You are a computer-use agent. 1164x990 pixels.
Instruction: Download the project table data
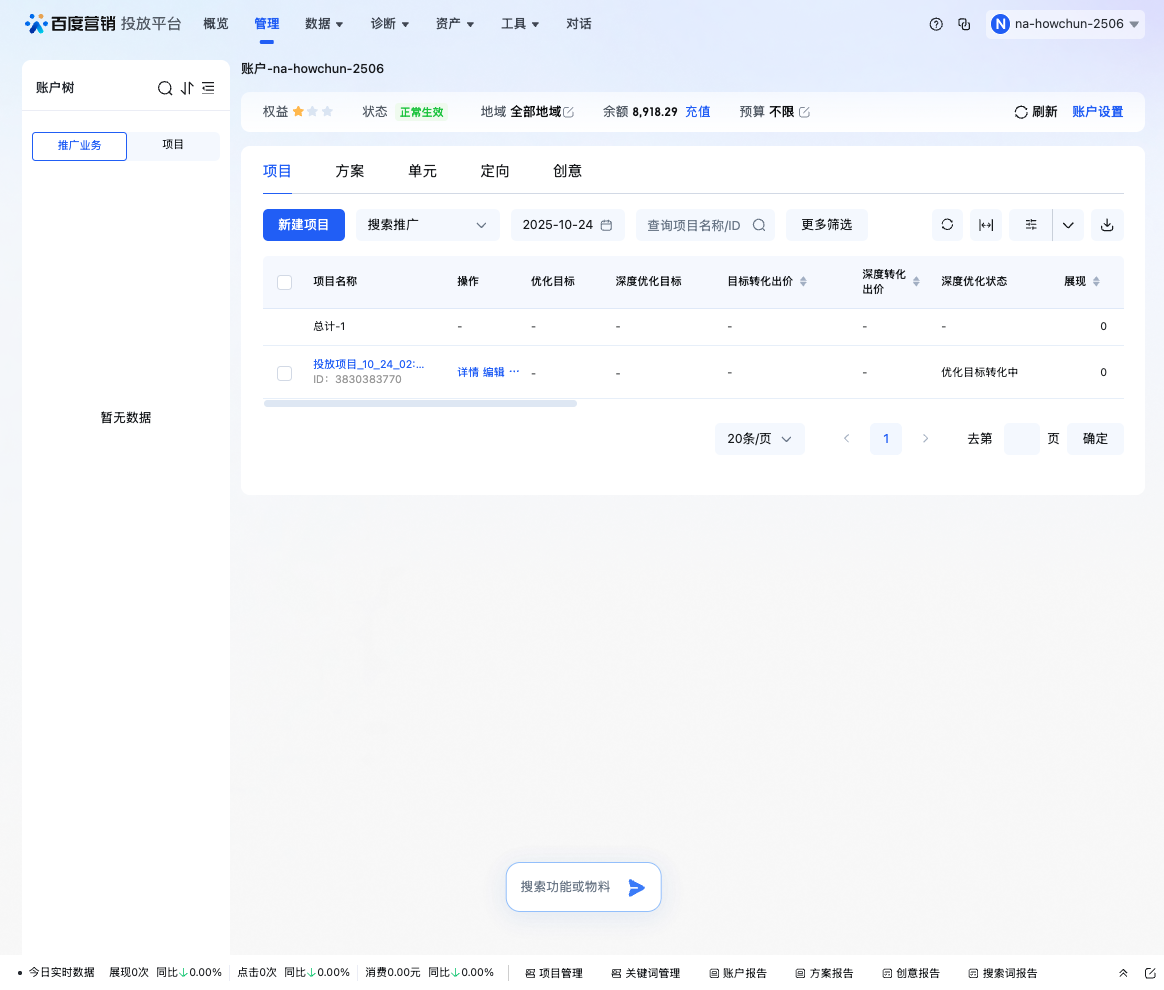click(1107, 225)
